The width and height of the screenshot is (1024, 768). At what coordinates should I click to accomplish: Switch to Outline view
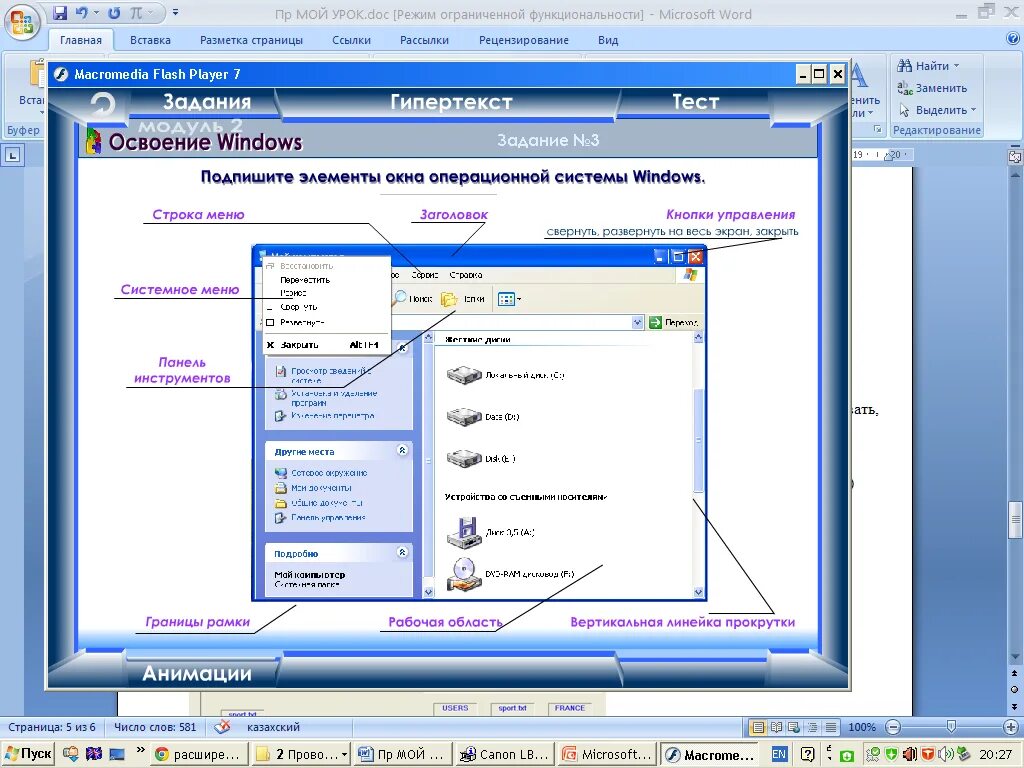coord(812,727)
